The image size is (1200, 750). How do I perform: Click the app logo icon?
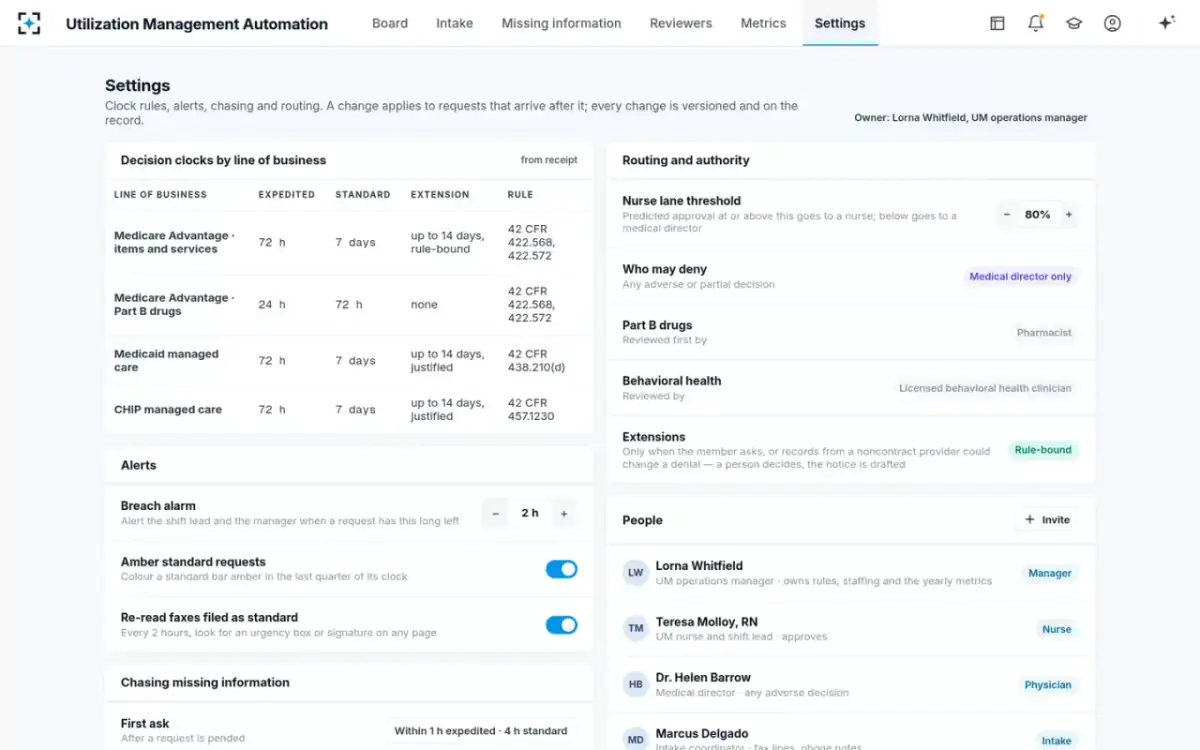29,23
